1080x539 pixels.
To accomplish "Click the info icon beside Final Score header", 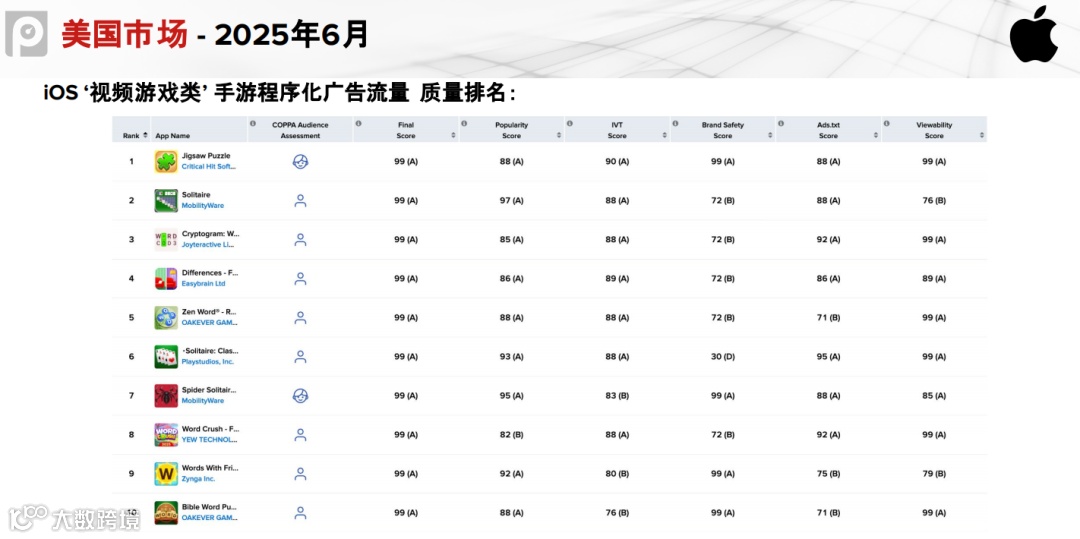I will coord(358,123).
